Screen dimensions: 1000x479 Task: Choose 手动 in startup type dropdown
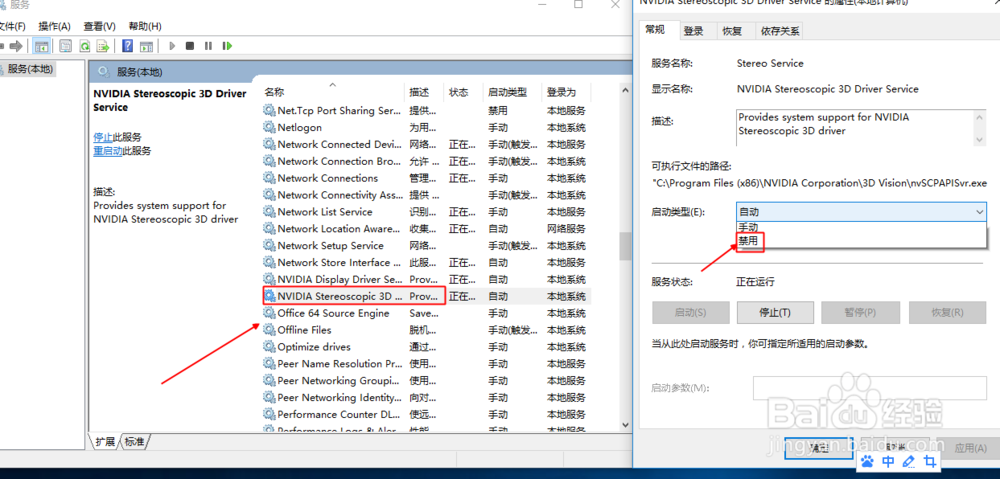(748, 227)
